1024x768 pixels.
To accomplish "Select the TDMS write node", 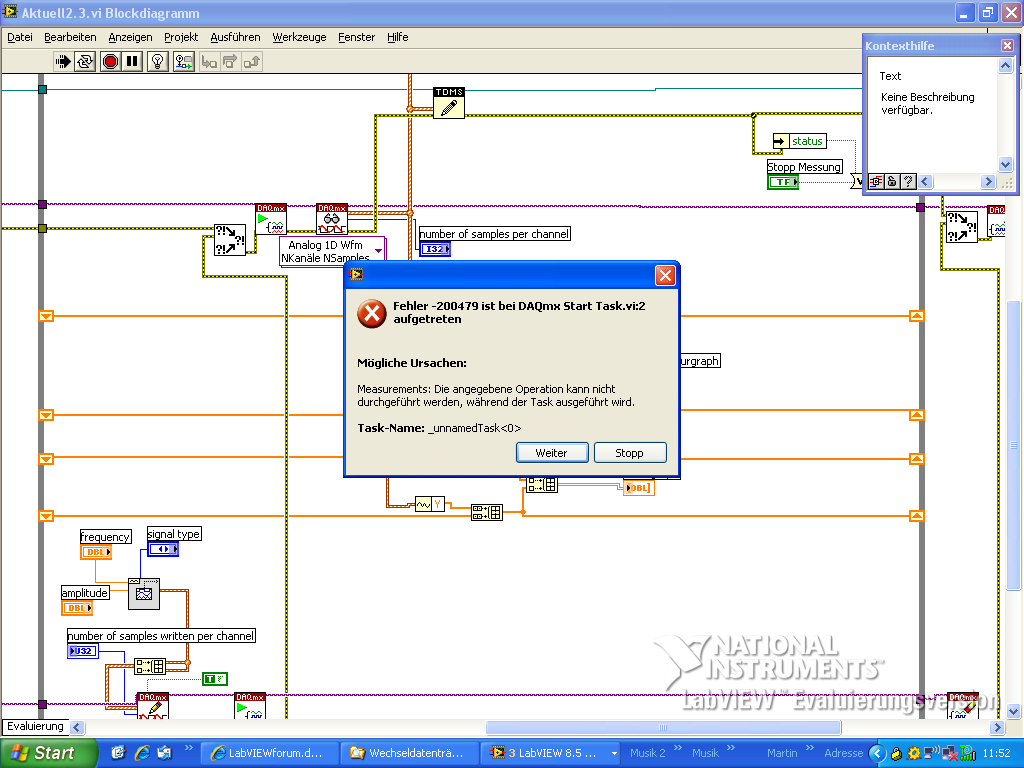I will (449, 103).
